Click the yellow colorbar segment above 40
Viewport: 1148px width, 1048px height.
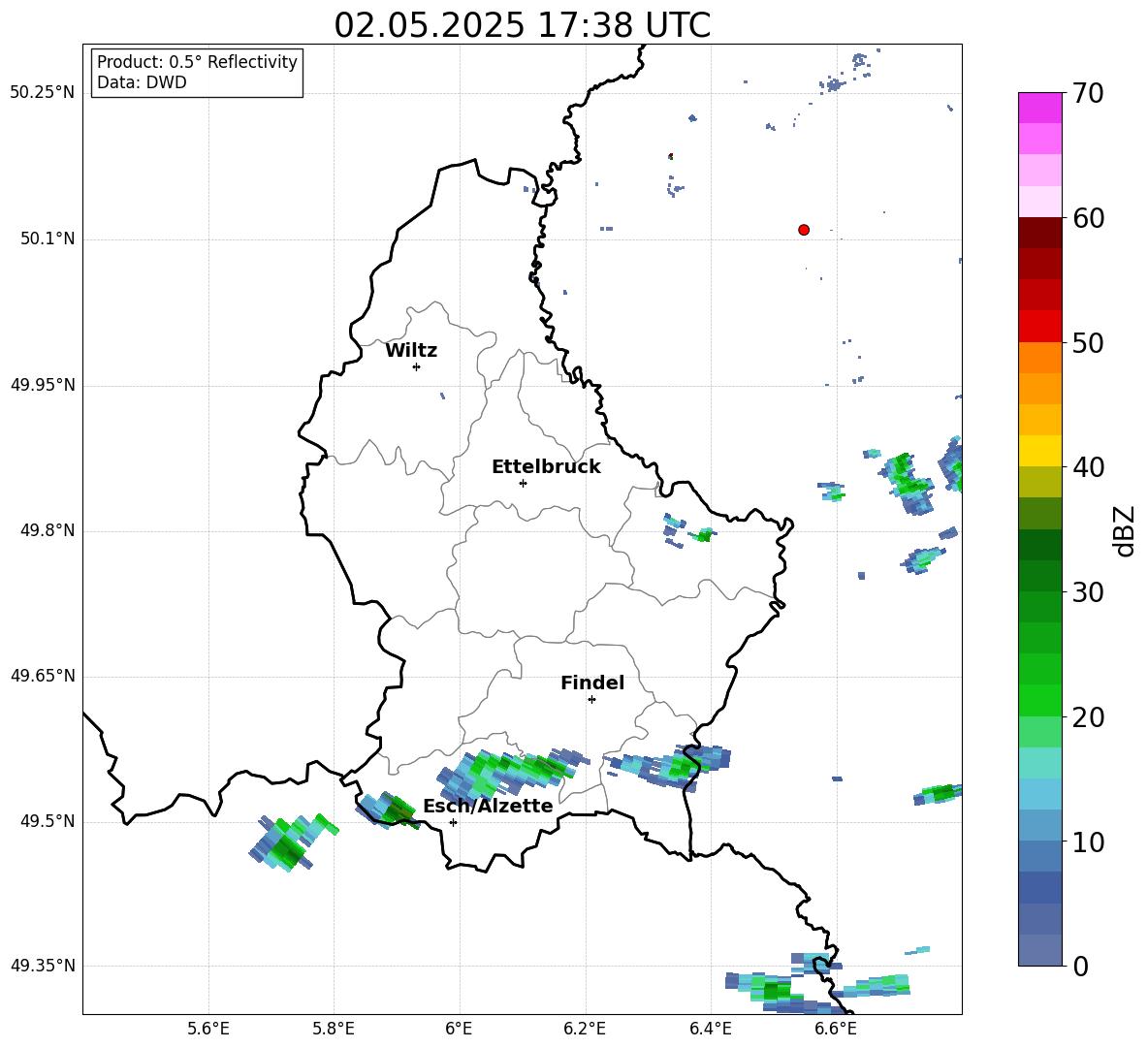[1039, 452]
